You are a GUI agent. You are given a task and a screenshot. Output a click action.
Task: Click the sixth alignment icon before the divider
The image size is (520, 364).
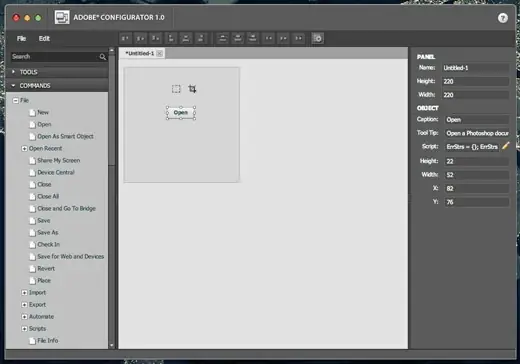(x=201, y=38)
